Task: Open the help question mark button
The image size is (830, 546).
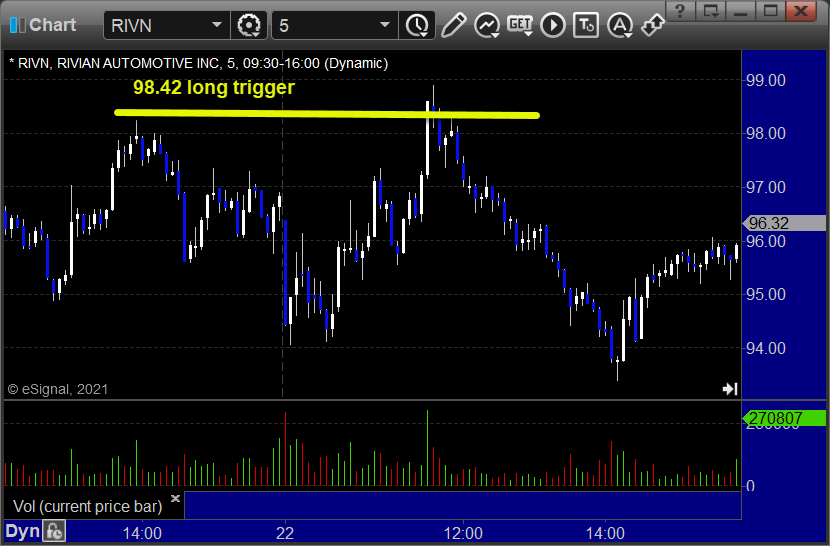Action: coord(681,10)
